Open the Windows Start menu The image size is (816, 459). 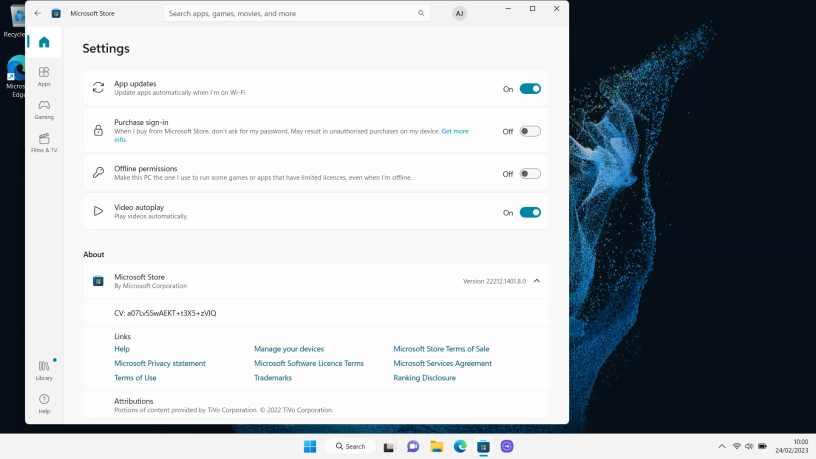310,446
